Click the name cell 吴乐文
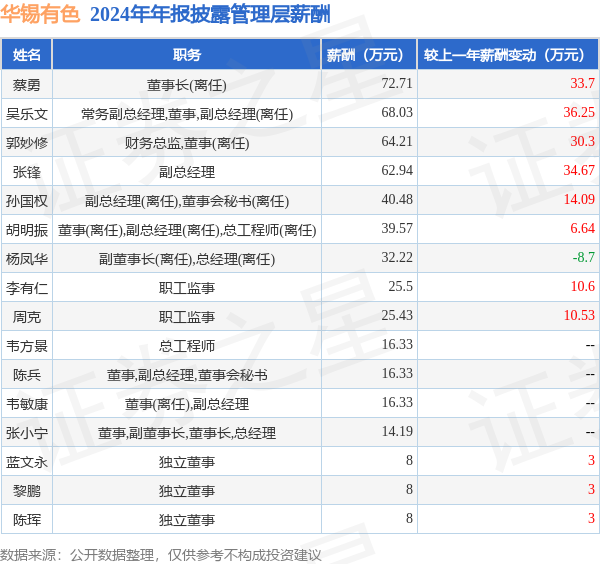 pyautogui.click(x=26, y=114)
